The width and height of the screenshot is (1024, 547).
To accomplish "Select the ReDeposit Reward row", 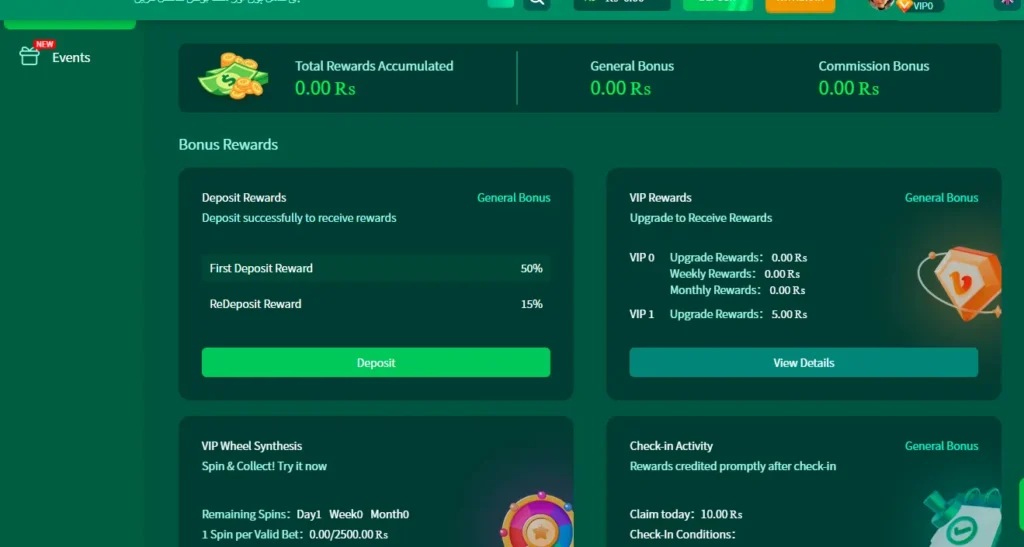I will pyautogui.click(x=376, y=304).
